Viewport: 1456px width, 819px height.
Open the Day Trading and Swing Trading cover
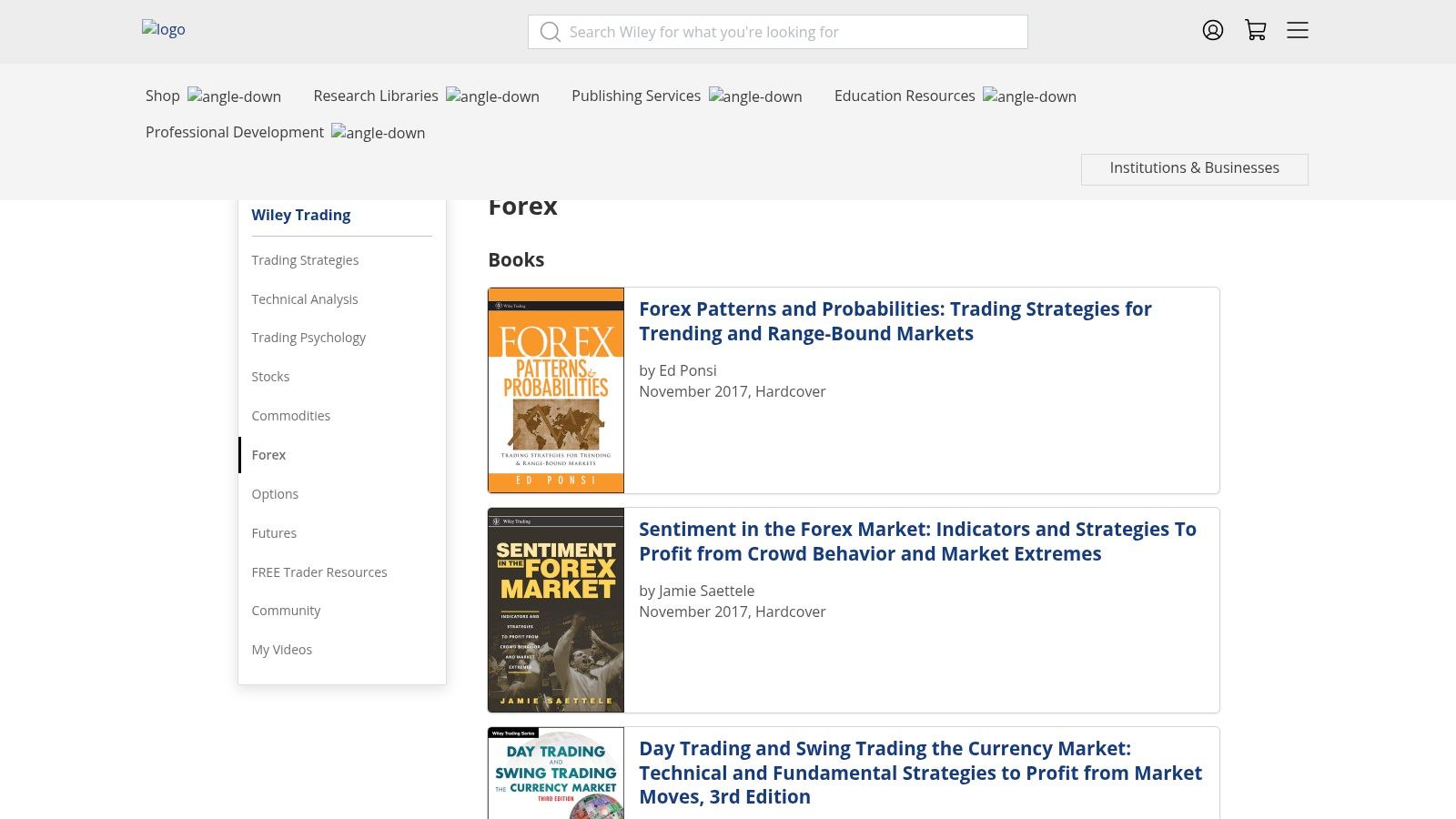[x=556, y=773]
